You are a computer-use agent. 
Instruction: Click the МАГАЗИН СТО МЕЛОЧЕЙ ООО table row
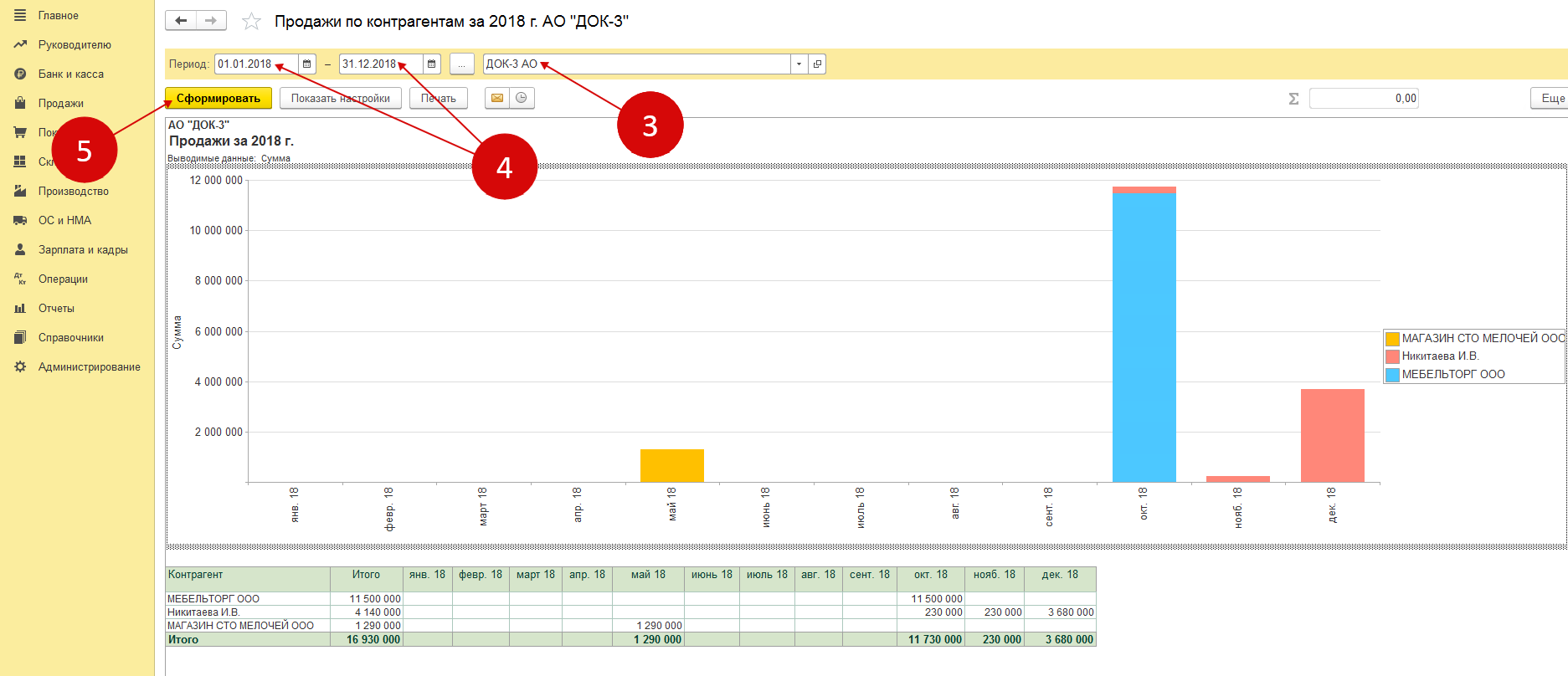[x=240, y=626]
